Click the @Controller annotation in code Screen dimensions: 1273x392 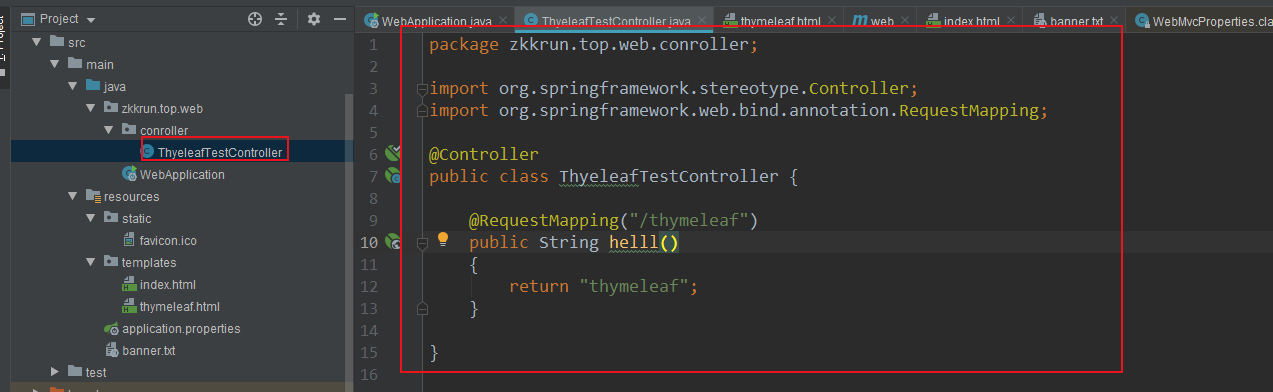[484, 154]
